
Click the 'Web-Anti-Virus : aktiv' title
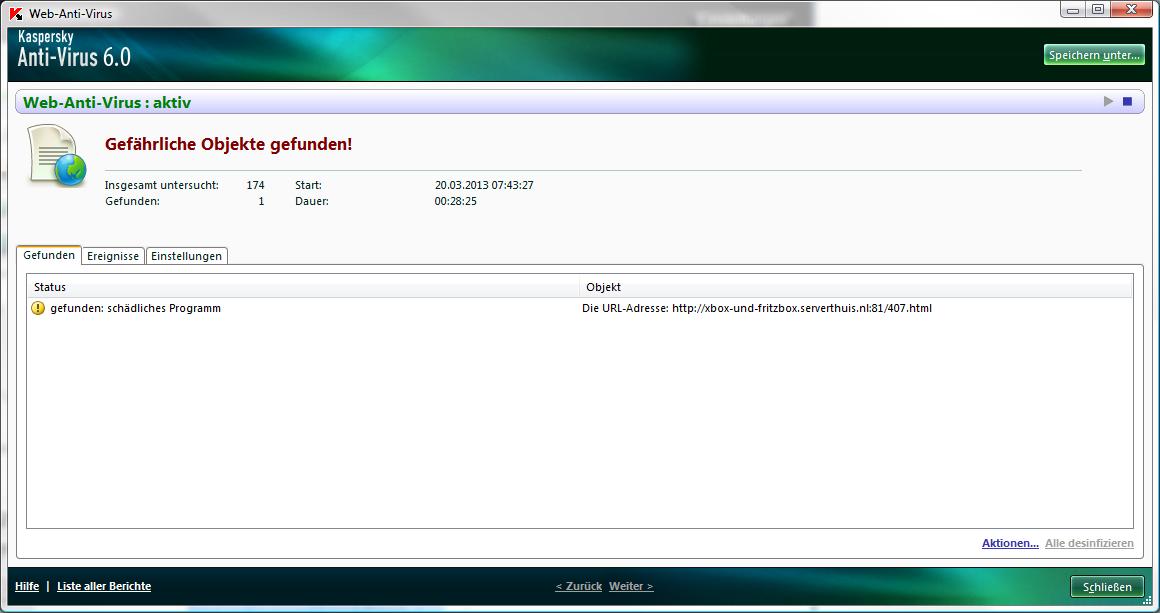(107, 102)
